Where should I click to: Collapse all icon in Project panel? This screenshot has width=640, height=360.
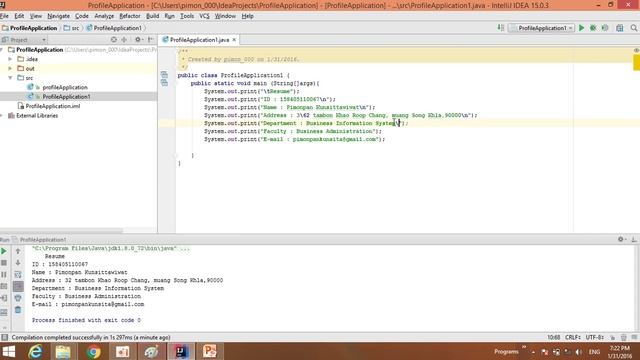click(124, 40)
